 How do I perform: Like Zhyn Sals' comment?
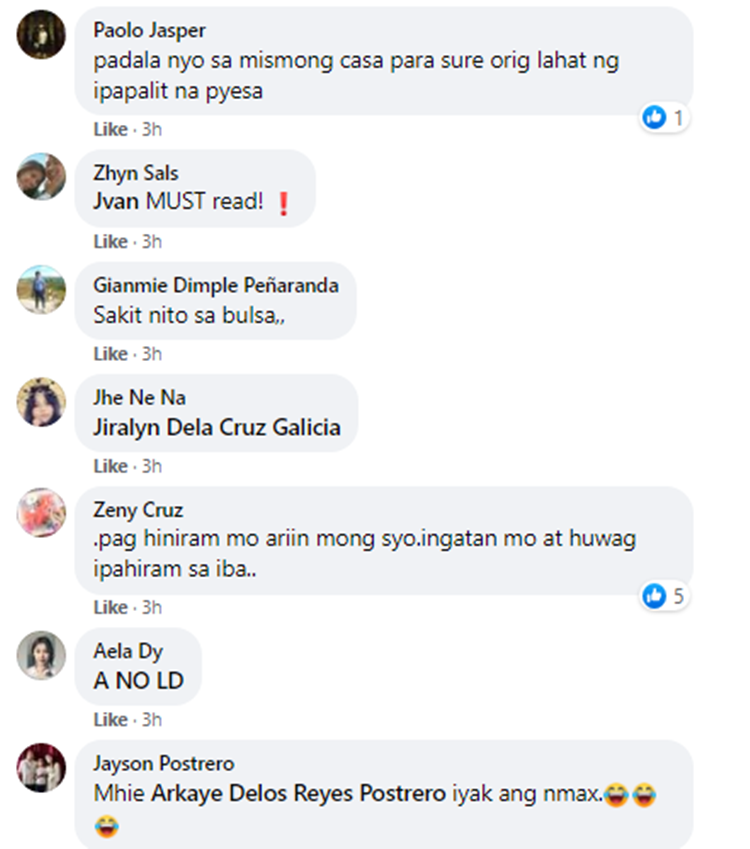pyautogui.click(x=110, y=241)
